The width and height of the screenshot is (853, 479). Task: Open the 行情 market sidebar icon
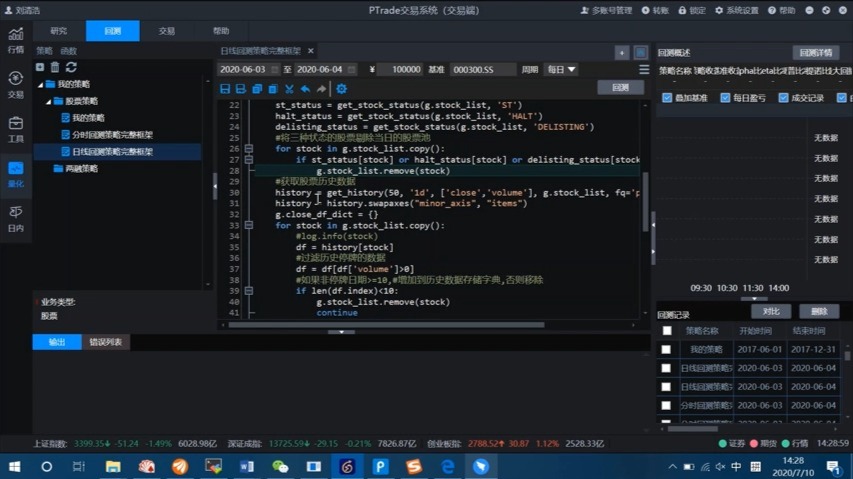(16, 40)
